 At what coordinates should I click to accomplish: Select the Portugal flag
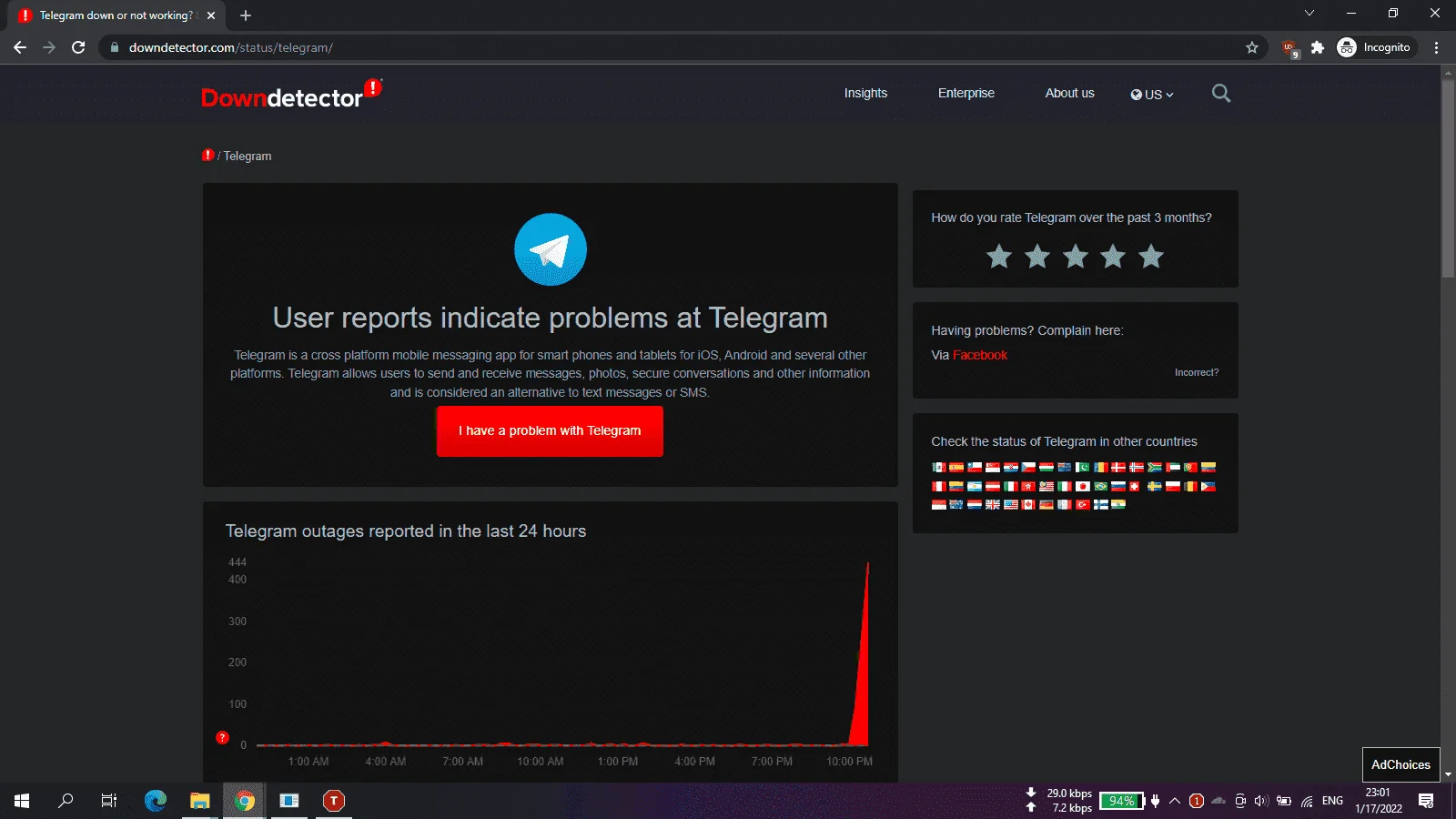coord(1190,467)
